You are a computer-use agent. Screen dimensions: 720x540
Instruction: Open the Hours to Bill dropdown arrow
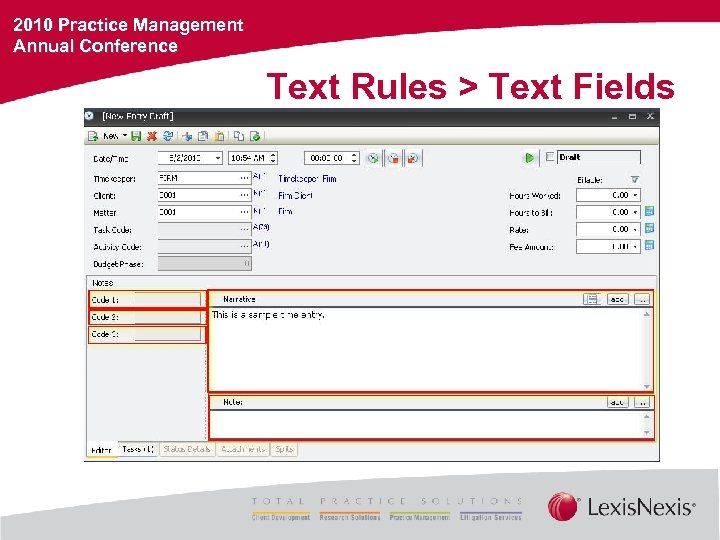point(635,212)
